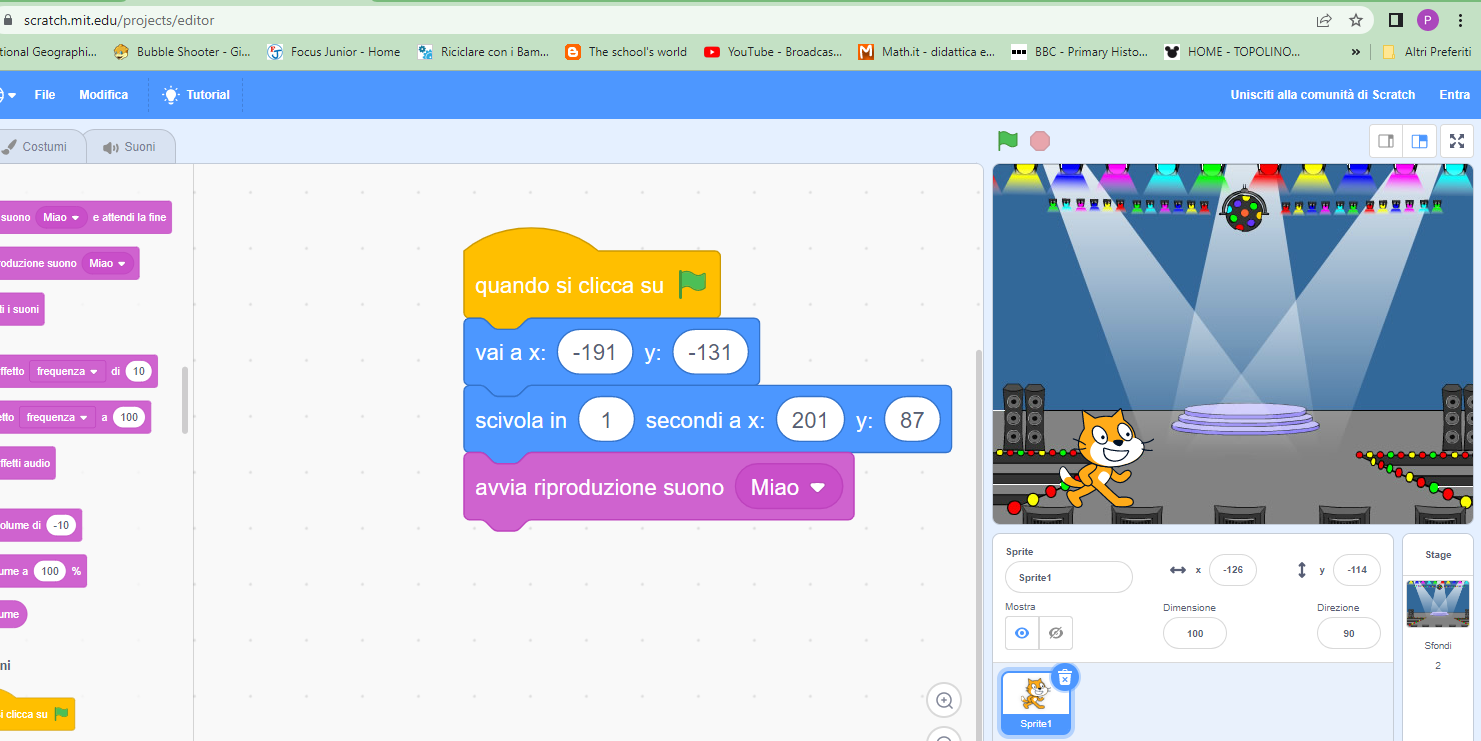Image resolution: width=1481 pixels, height=741 pixels.
Task: Click the green flag to run project
Action: click(1008, 141)
